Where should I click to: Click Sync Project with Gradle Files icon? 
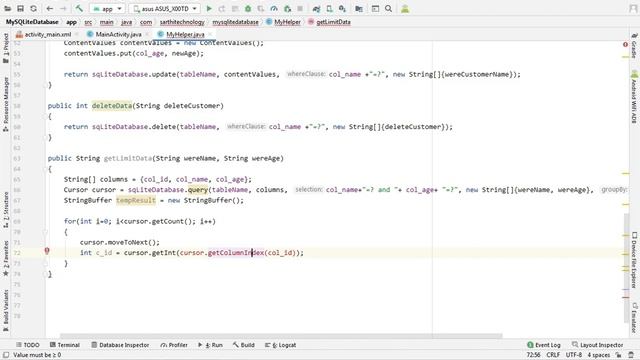coord(316,9)
